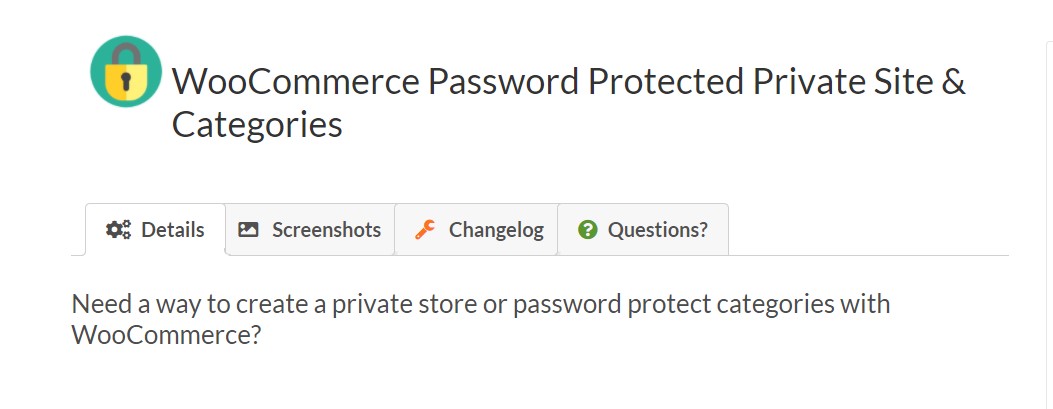Open the Screenshots tab
1053x409 pixels.
tap(310, 230)
